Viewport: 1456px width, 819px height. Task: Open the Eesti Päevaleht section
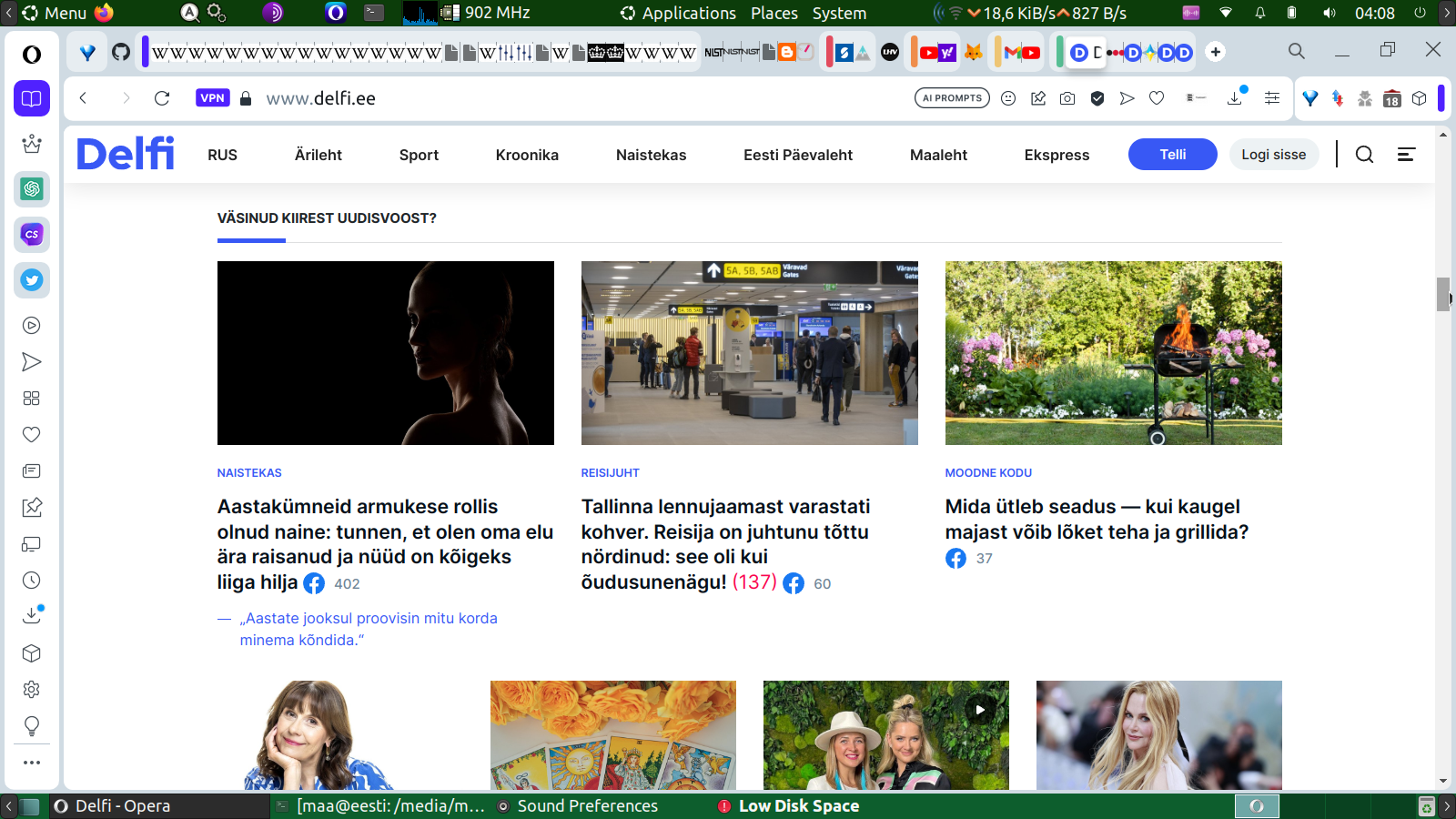798,155
